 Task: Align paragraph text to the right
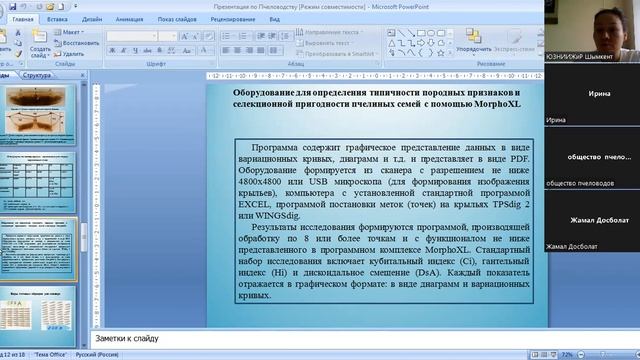(x=249, y=51)
